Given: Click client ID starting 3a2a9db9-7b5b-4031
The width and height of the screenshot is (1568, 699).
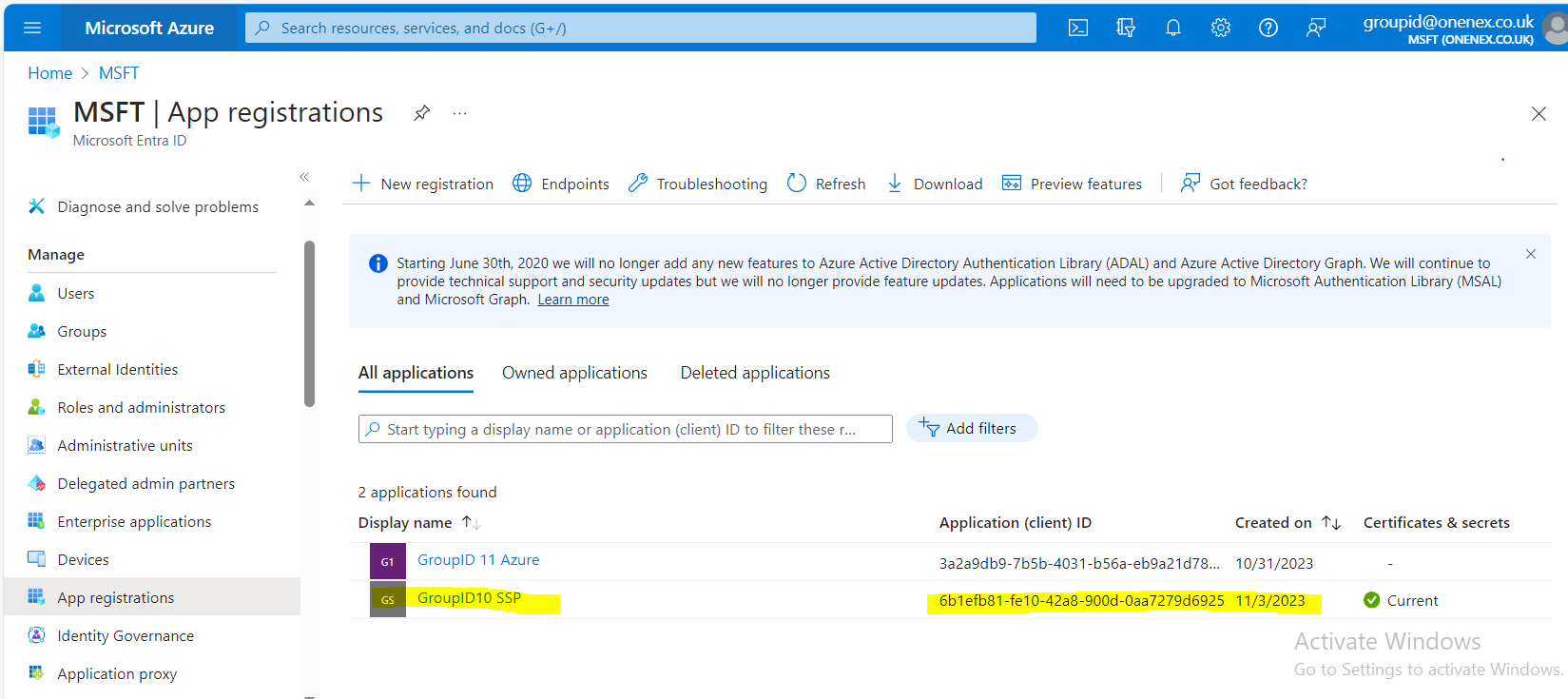Looking at the screenshot, I should click(1079, 563).
